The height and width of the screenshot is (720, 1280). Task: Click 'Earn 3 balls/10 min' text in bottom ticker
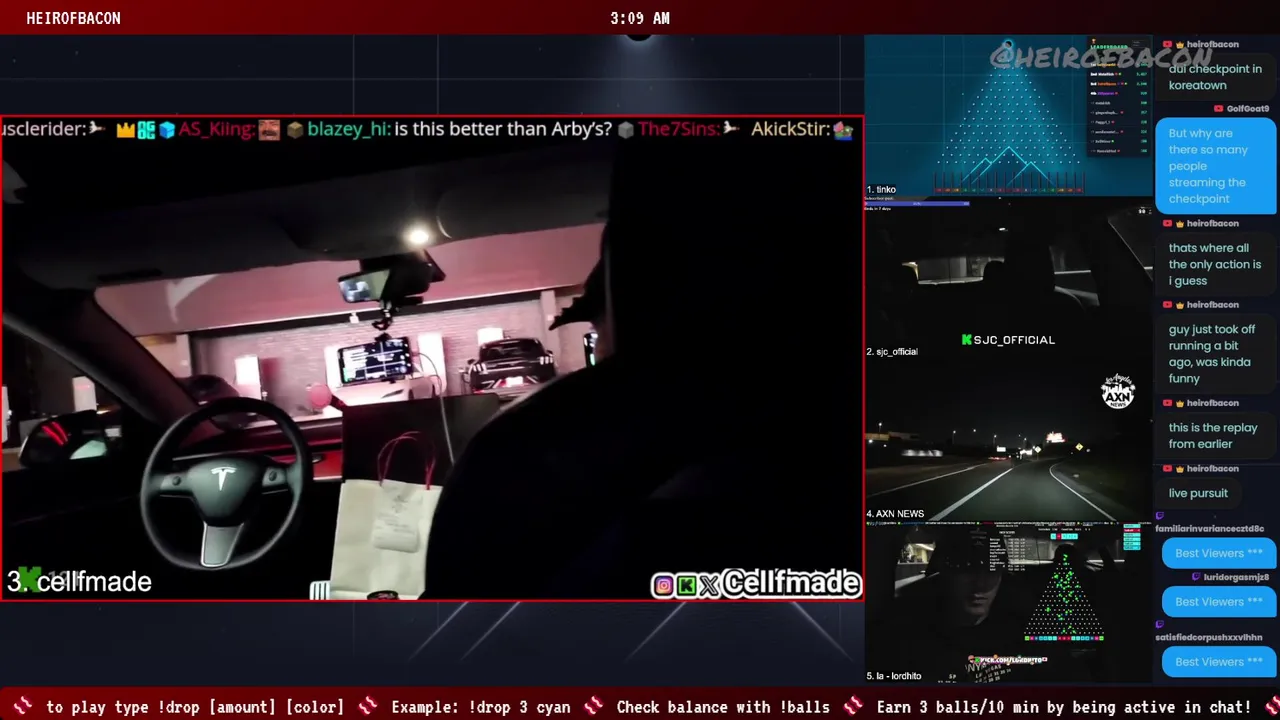click(958, 707)
